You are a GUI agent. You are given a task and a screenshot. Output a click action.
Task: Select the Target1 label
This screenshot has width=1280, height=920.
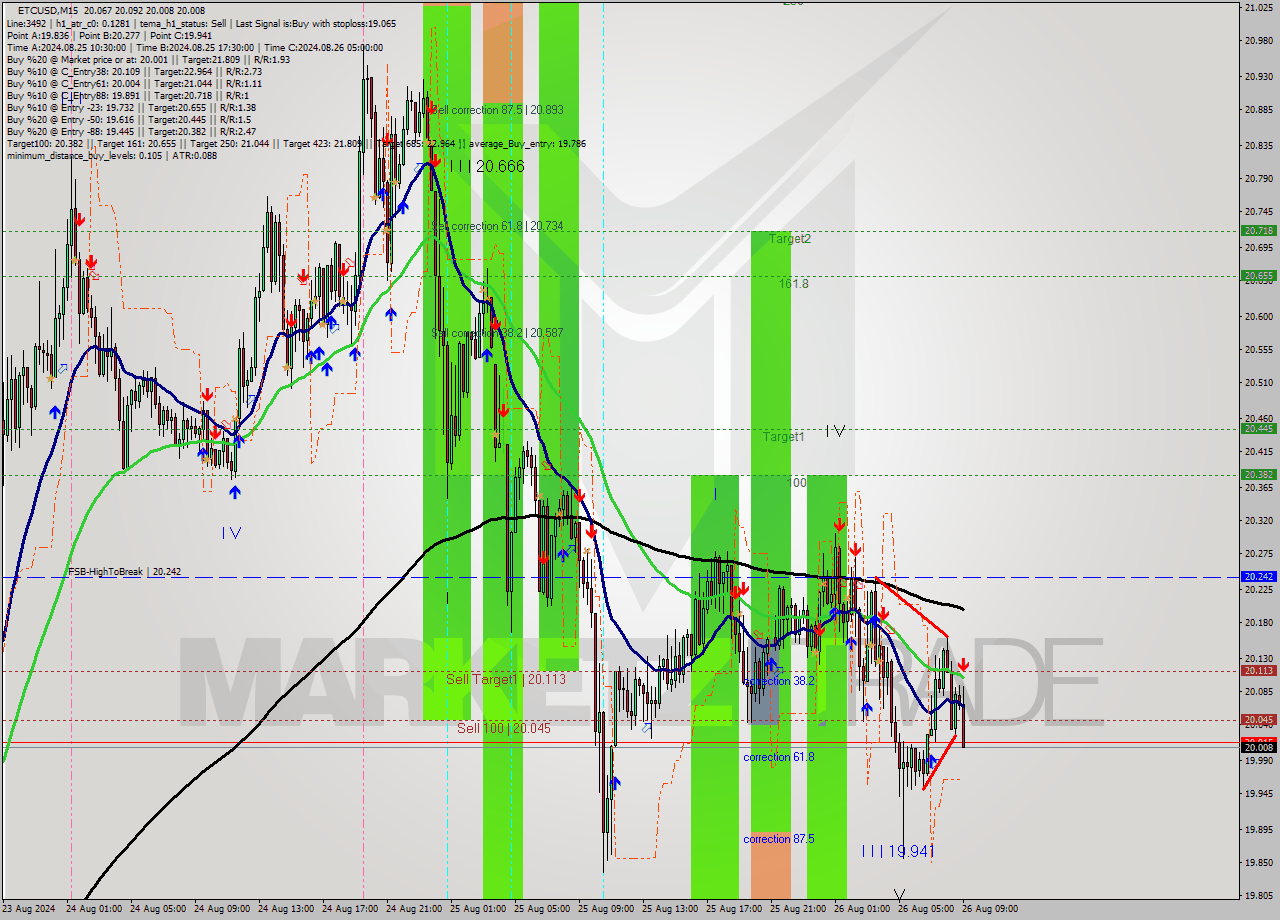click(x=783, y=437)
